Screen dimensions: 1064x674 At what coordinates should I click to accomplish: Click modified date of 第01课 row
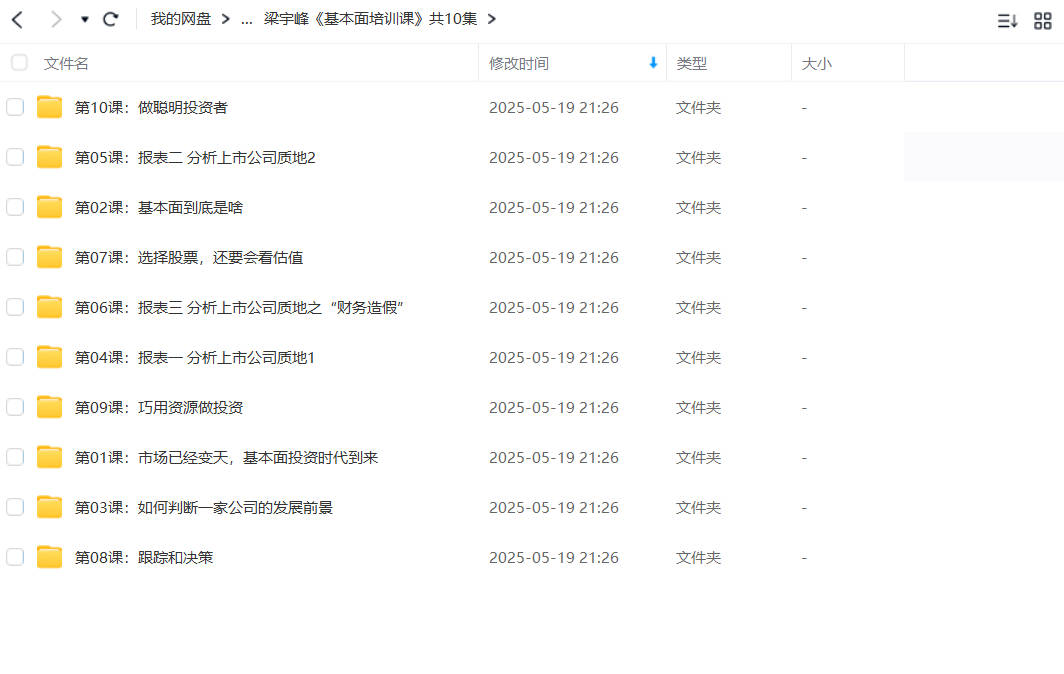pos(554,457)
